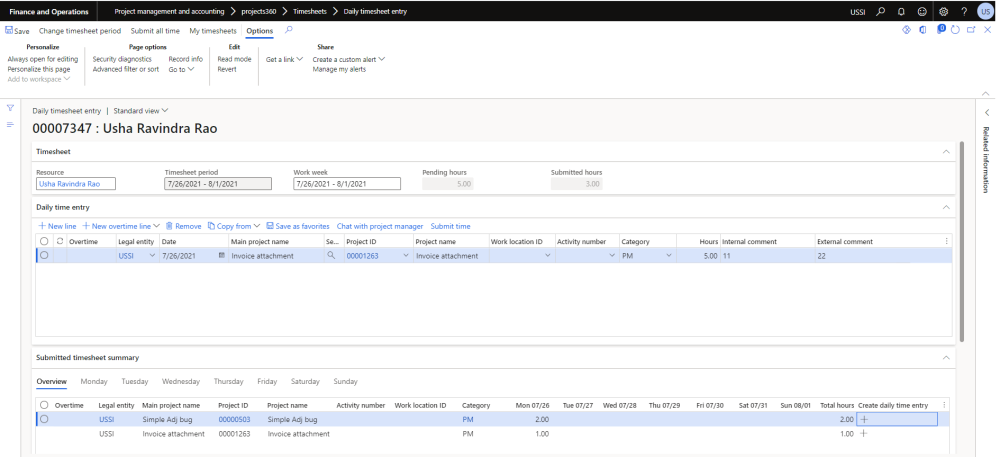Click the search magnifier in Se... column
The width and height of the screenshot is (1000, 457).
pos(331,256)
